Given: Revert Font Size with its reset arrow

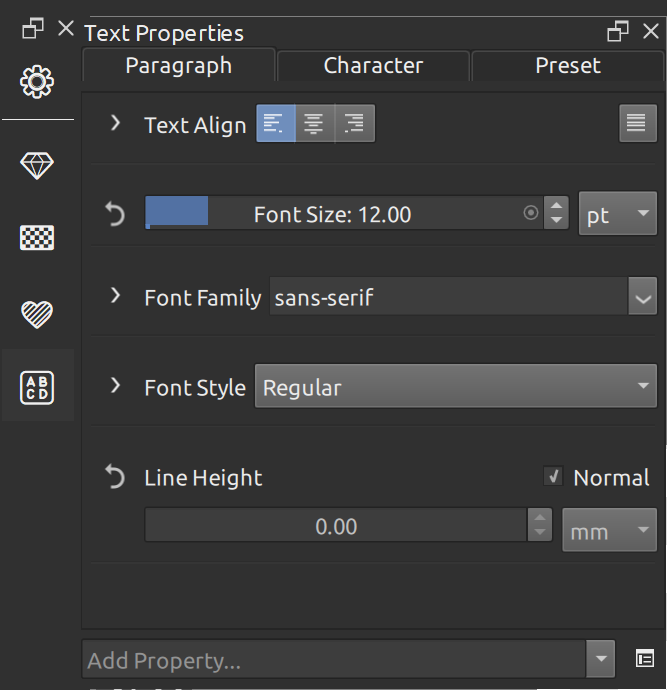Looking at the screenshot, I should [115, 214].
